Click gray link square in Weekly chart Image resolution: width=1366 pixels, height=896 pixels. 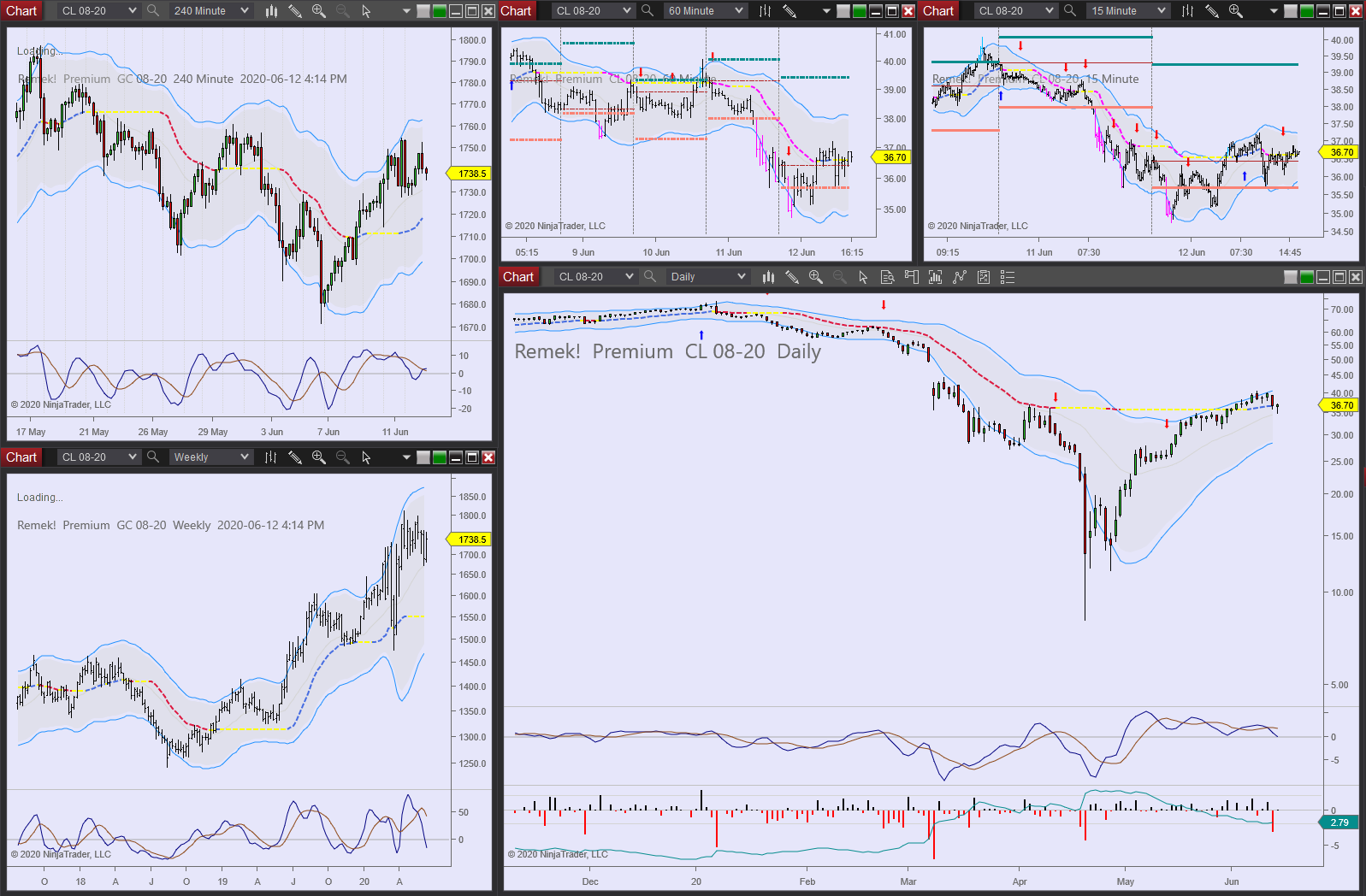click(423, 457)
